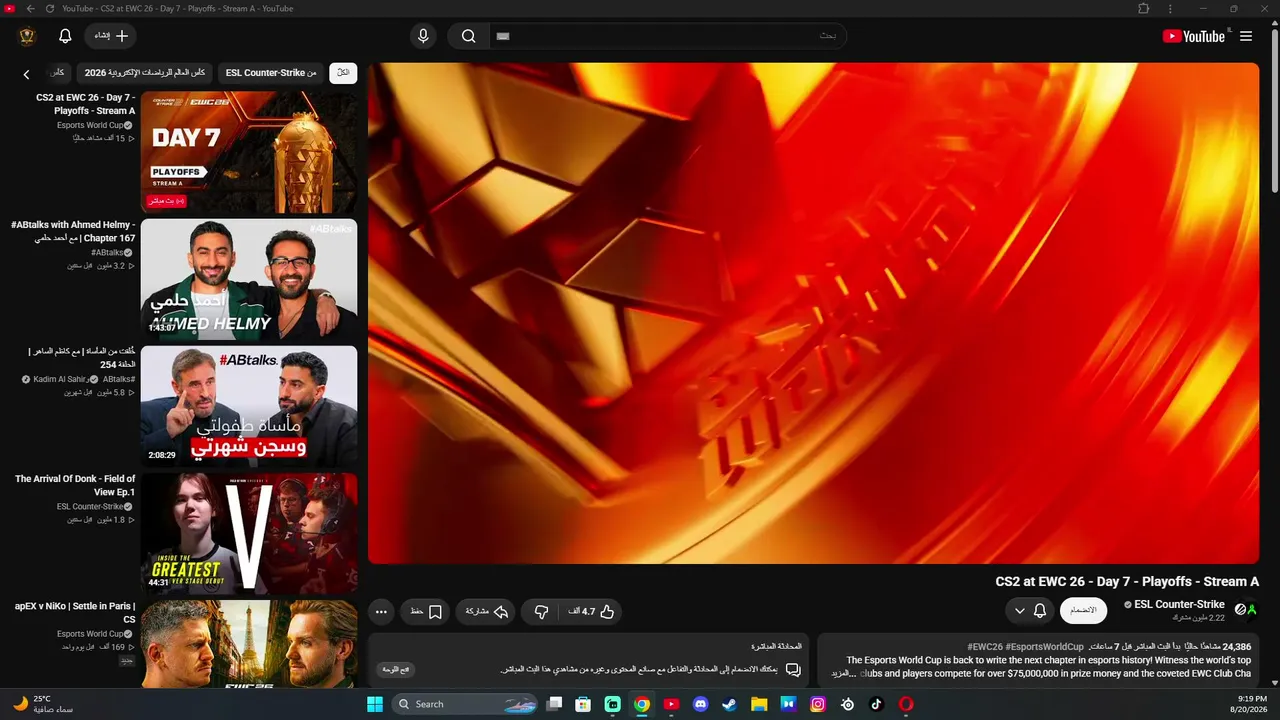The image size is (1280, 720).
Task: Launch Steam from the taskbar
Action: (x=729, y=704)
